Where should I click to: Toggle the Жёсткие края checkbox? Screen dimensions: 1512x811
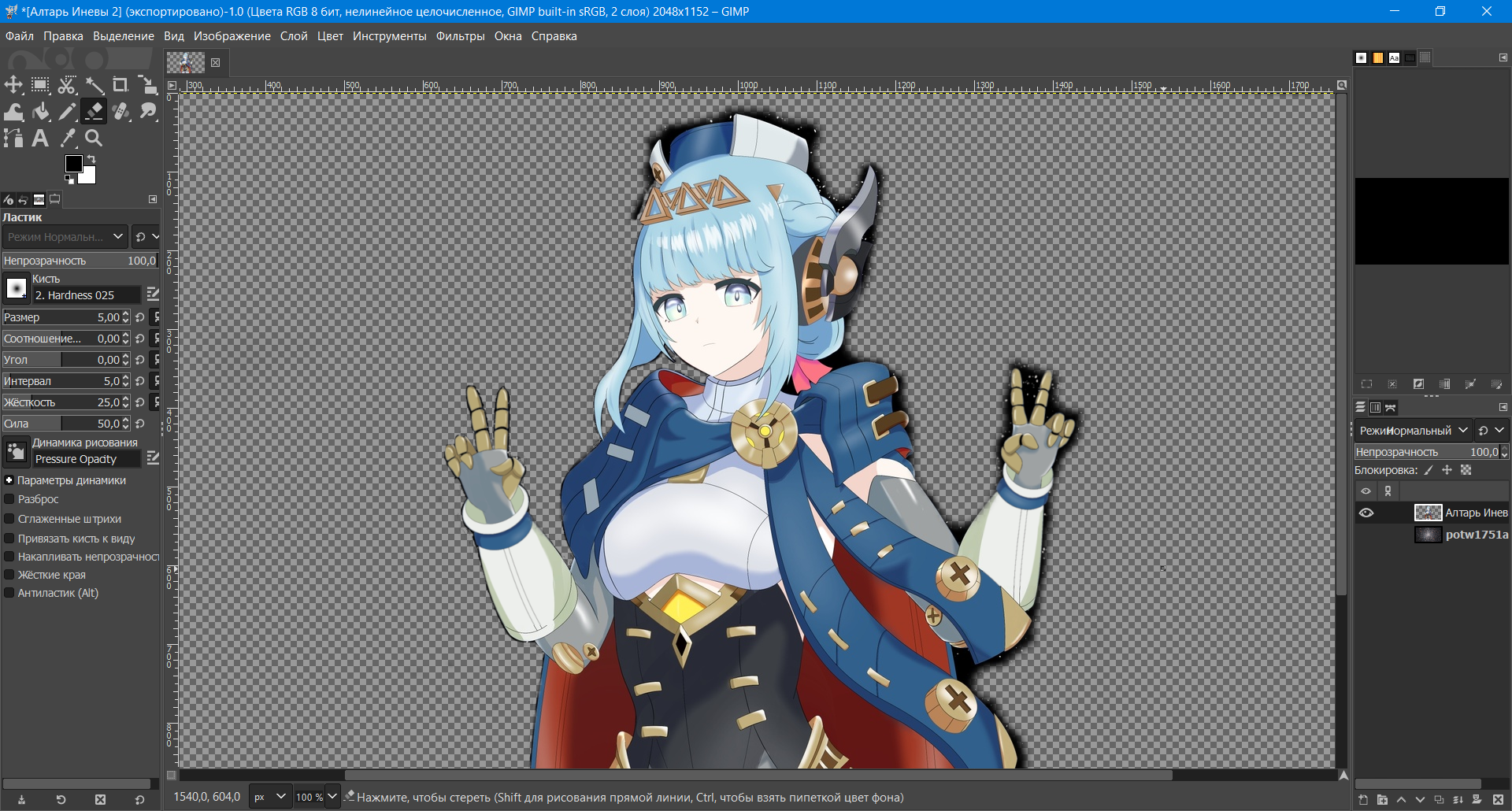click(x=9, y=575)
